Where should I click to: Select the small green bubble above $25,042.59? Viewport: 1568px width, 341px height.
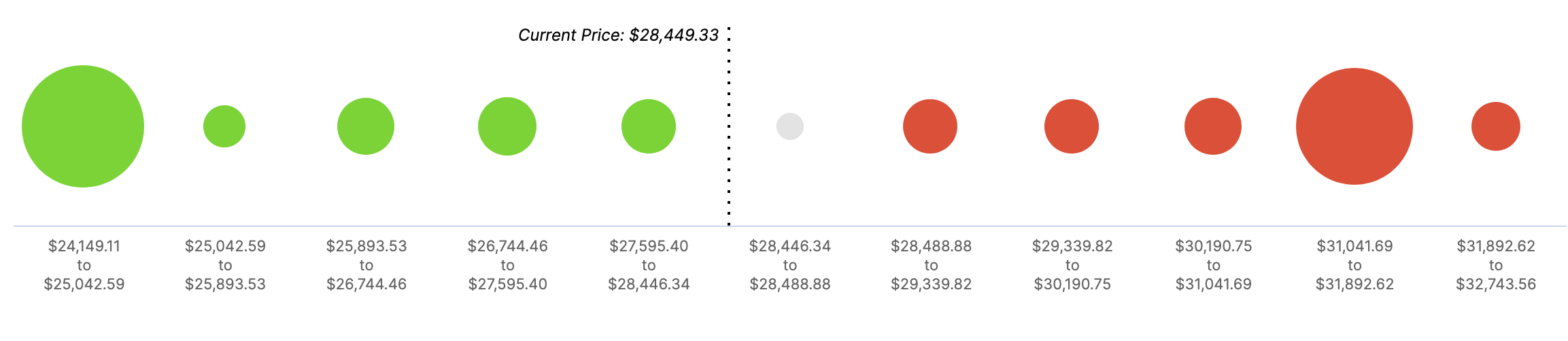[224, 126]
